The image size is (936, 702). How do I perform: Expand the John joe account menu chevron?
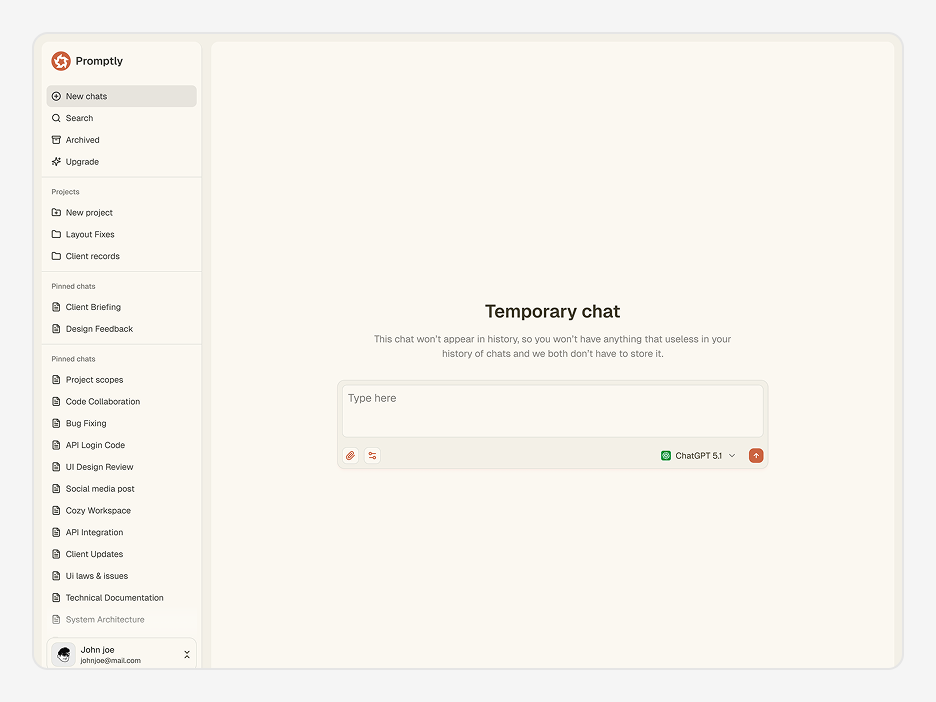point(187,655)
